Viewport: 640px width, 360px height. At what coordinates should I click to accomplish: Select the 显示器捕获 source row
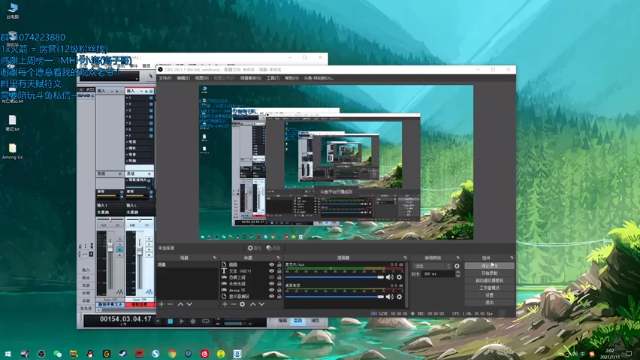click(251, 296)
